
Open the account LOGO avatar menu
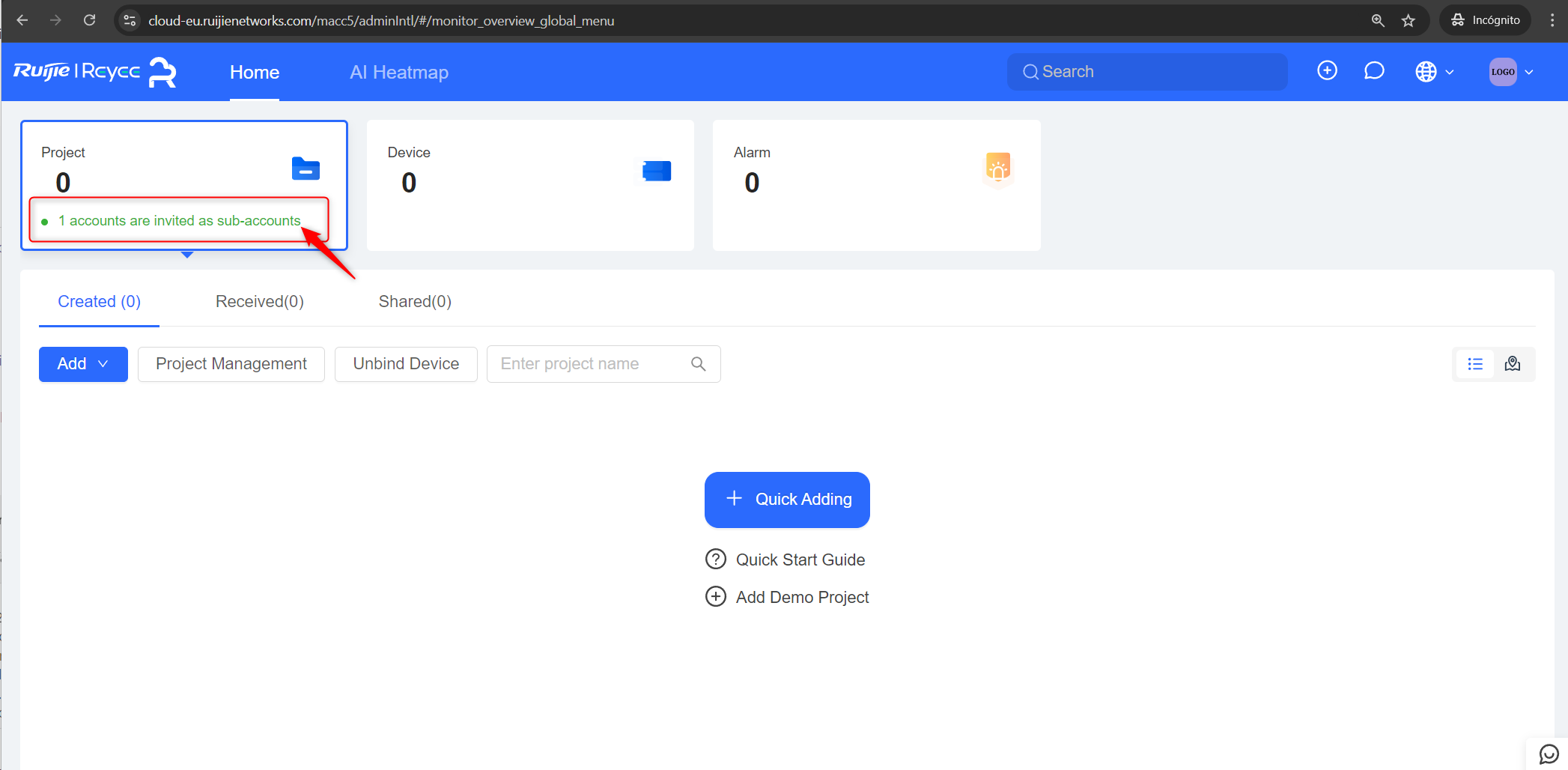tap(1511, 72)
